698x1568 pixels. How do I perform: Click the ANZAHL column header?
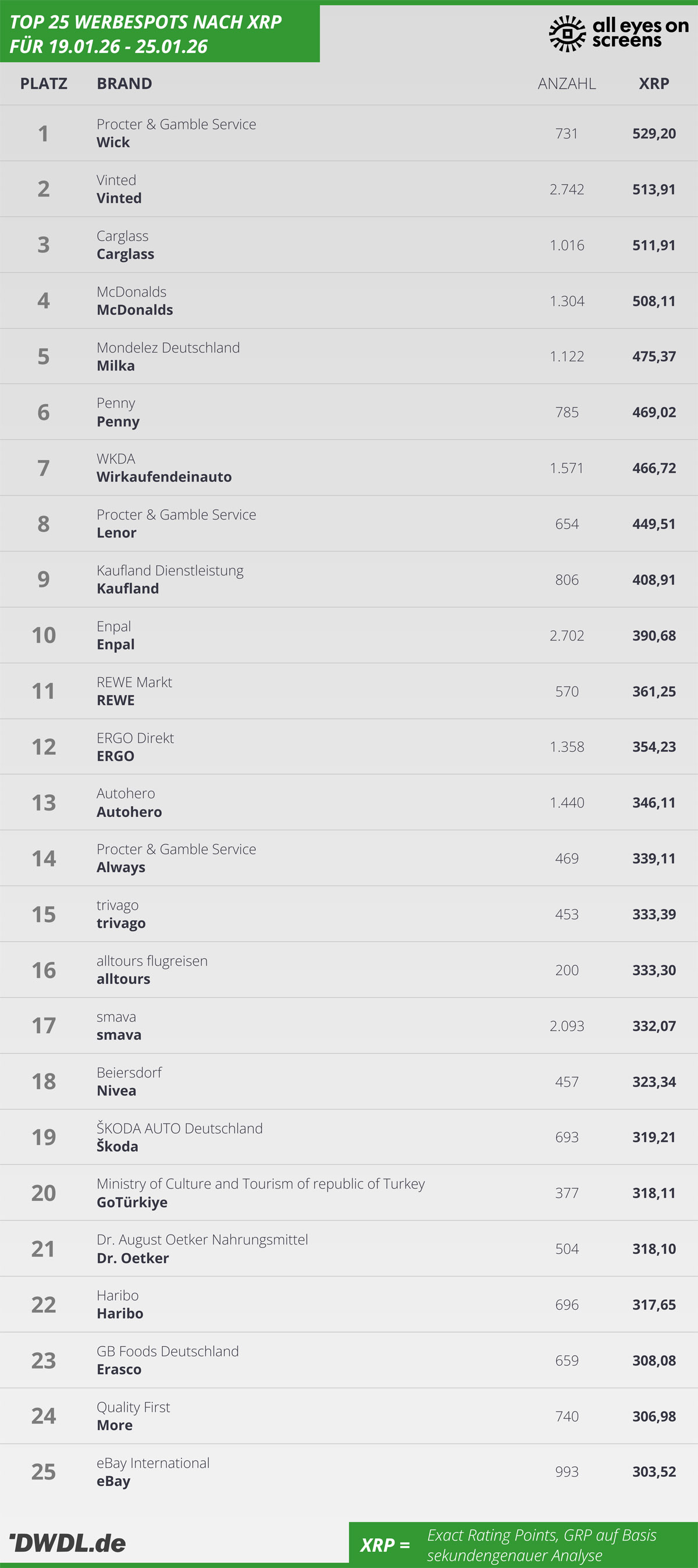pyautogui.click(x=567, y=83)
